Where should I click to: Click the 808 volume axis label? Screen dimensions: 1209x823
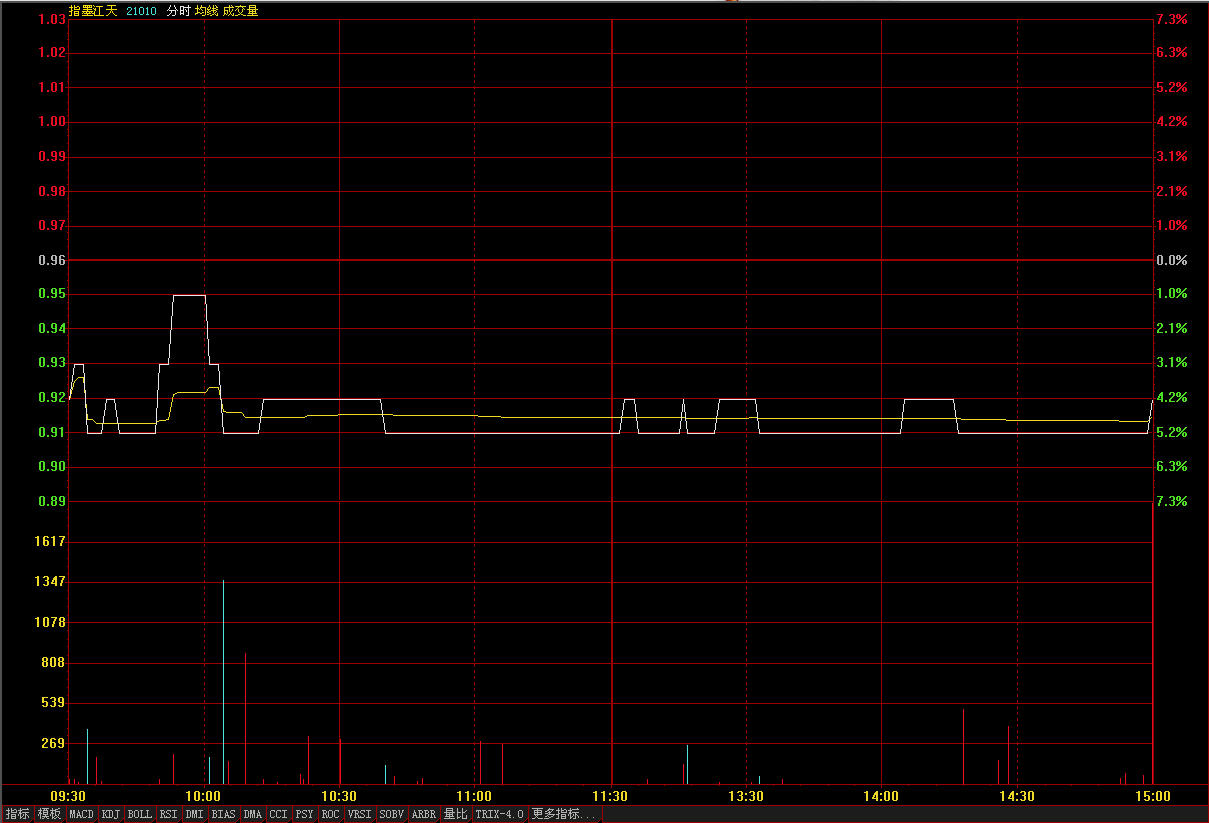click(x=54, y=662)
